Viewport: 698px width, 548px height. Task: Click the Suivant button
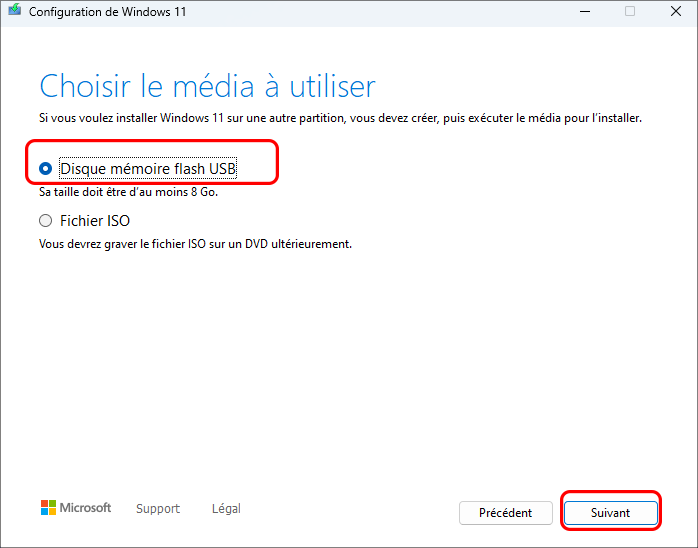(610, 513)
